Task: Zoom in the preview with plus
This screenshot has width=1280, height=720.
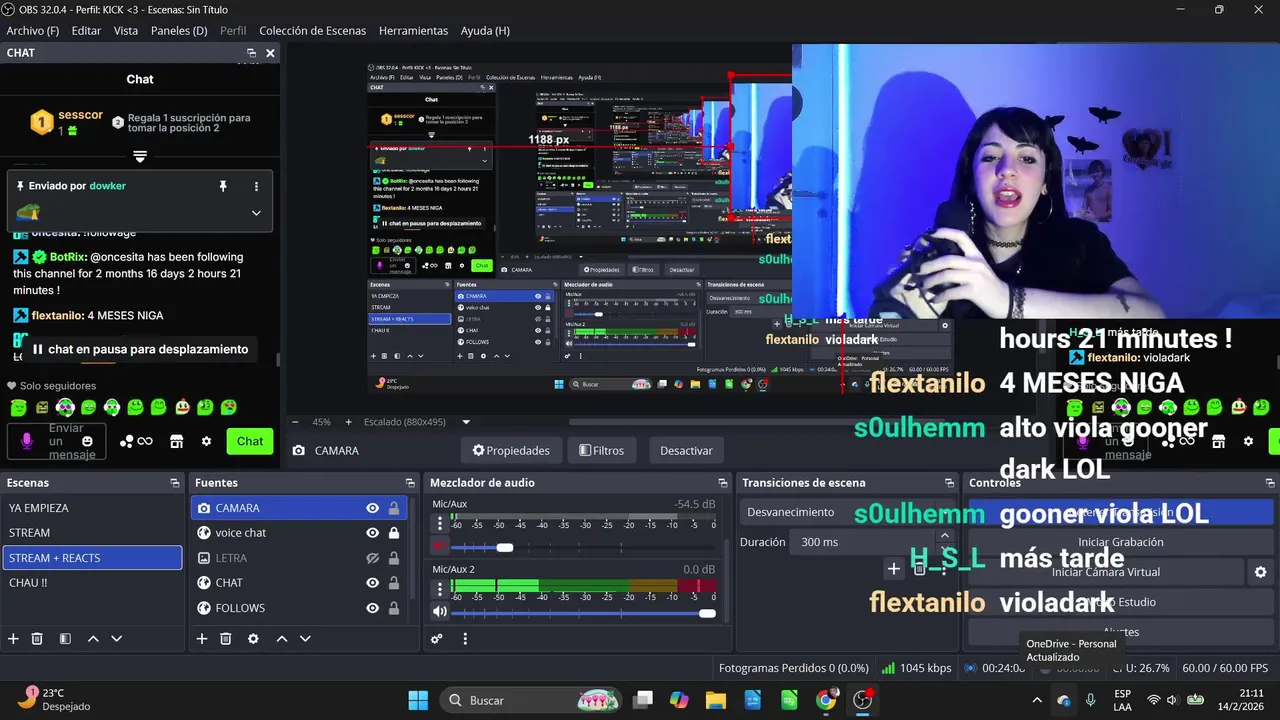Action: (x=348, y=422)
